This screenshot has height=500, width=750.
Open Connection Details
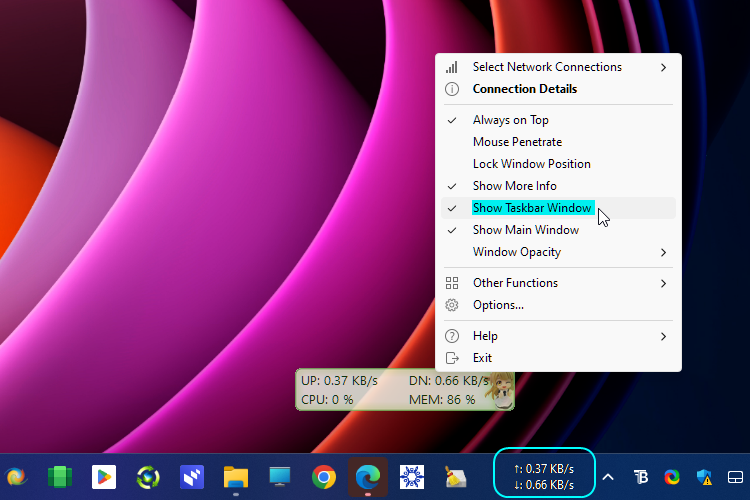point(558,89)
